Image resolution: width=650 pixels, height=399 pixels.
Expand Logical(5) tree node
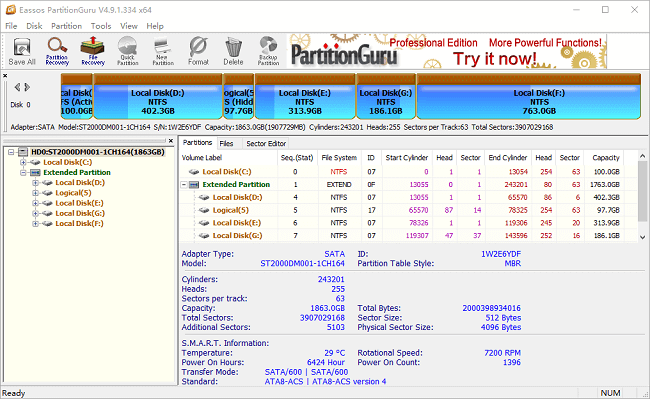(35, 193)
